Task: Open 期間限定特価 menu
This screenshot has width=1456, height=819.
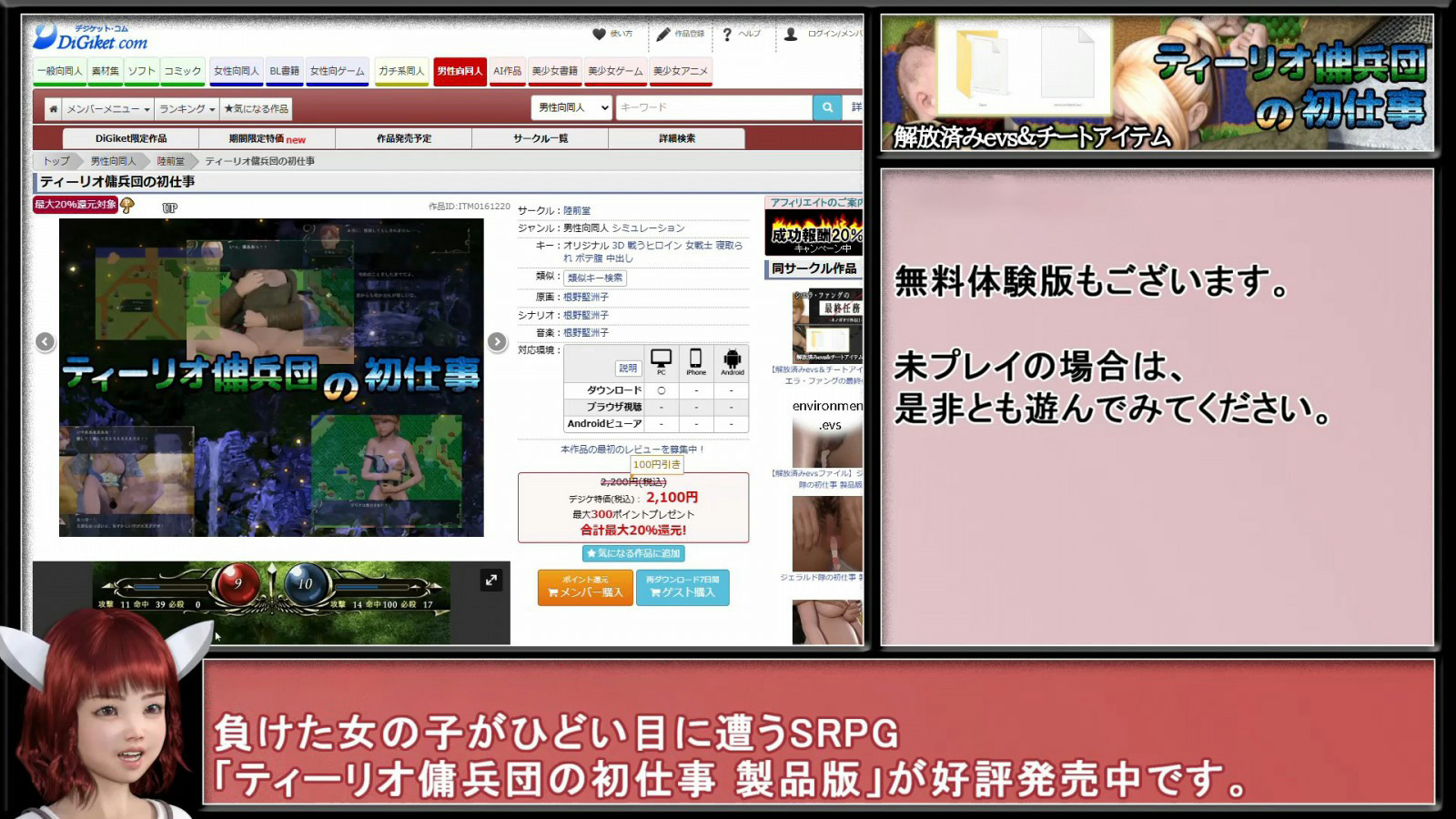Action: (x=268, y=138)
